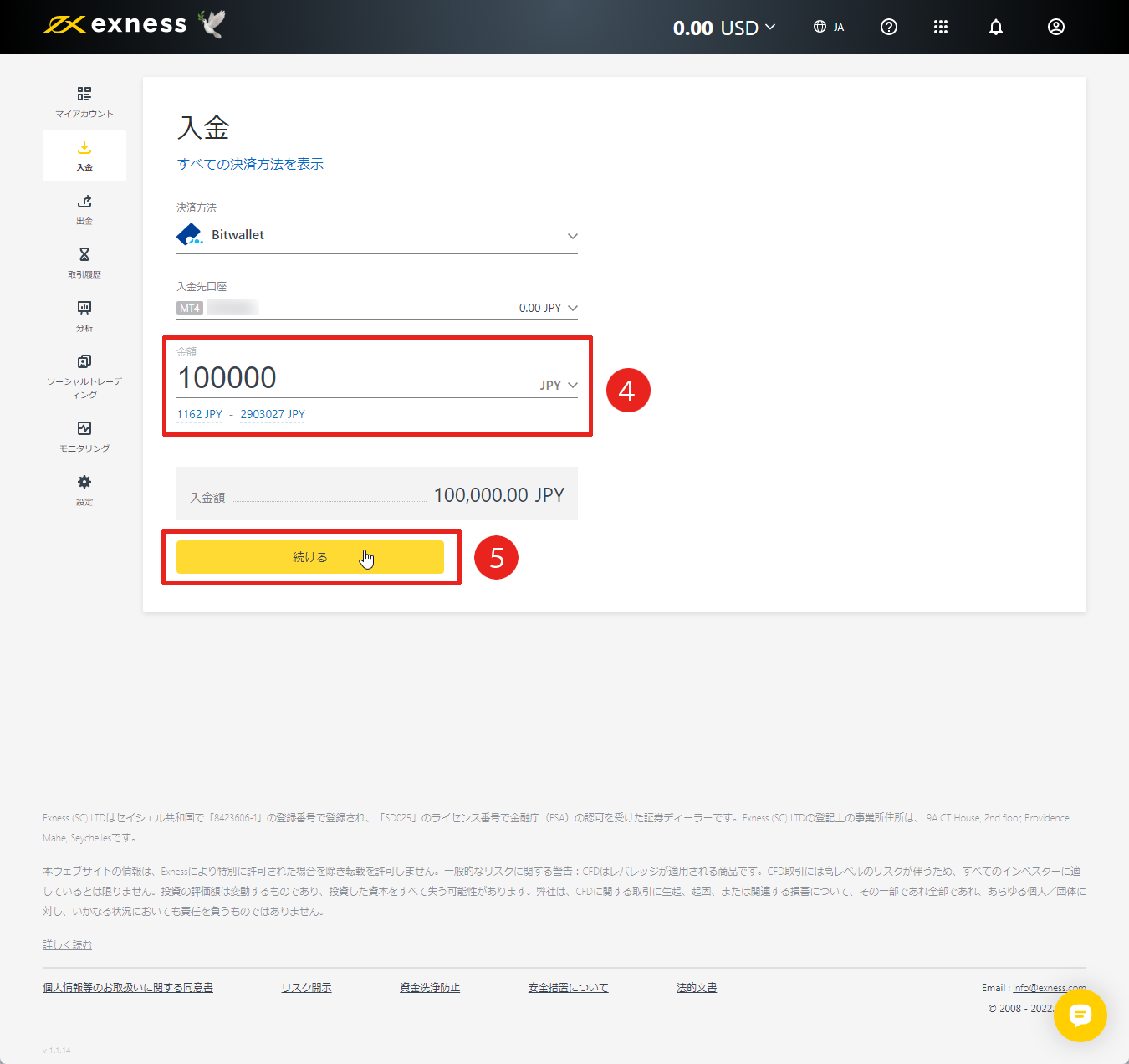The width and height of the screenshot is (1129, 1064).
Task: Navigate to マイアカウント in sidebar
Action: click(84, 100)
